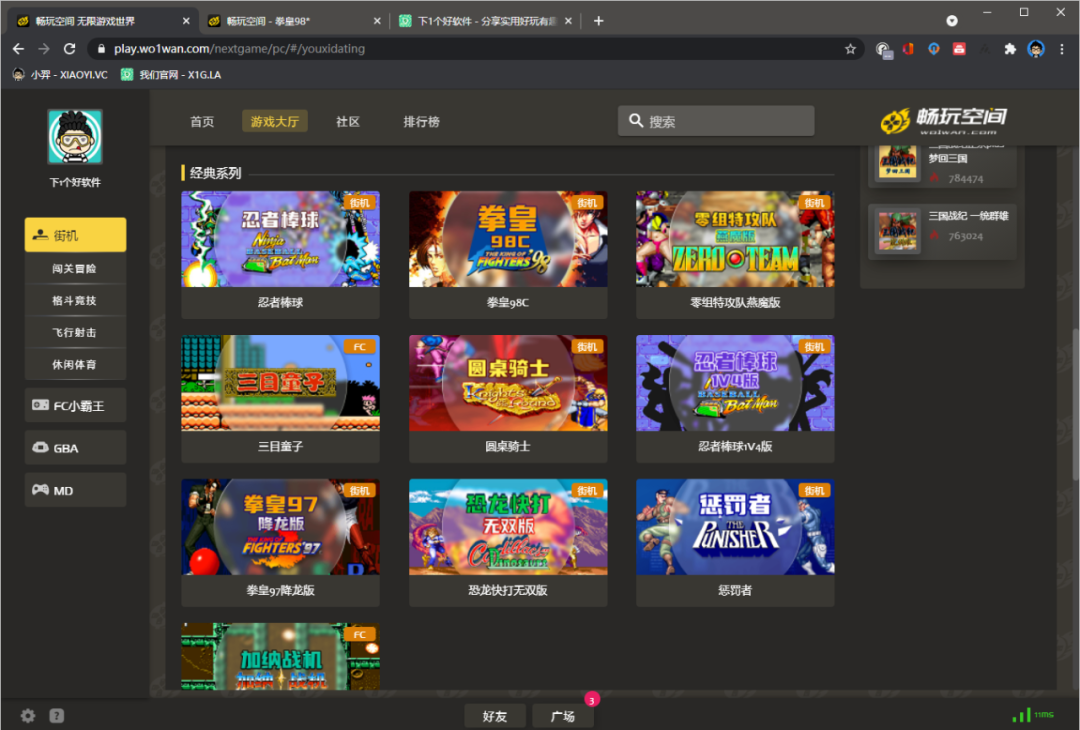Click the help question mark icon
The height and width of the screenshot is (730, 1080).
coord(57,716)
